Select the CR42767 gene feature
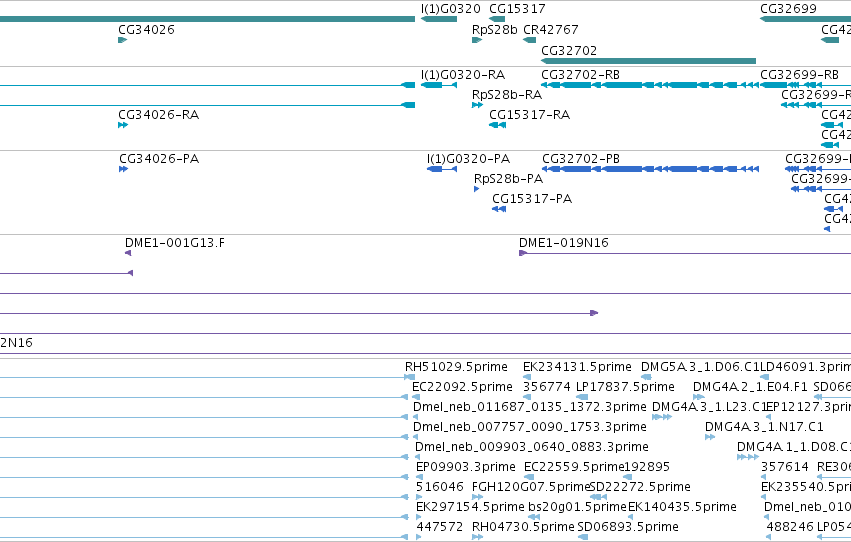851x542 pixels. click(529, 40)
